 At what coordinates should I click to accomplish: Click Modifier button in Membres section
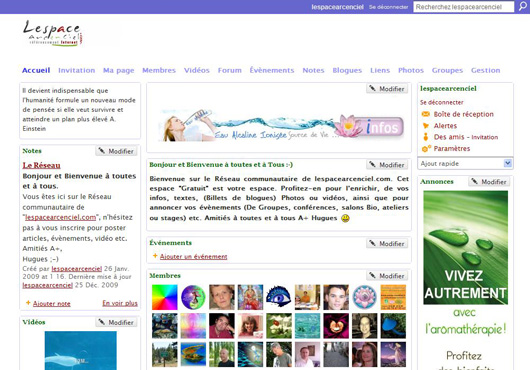tap(387, 276)
